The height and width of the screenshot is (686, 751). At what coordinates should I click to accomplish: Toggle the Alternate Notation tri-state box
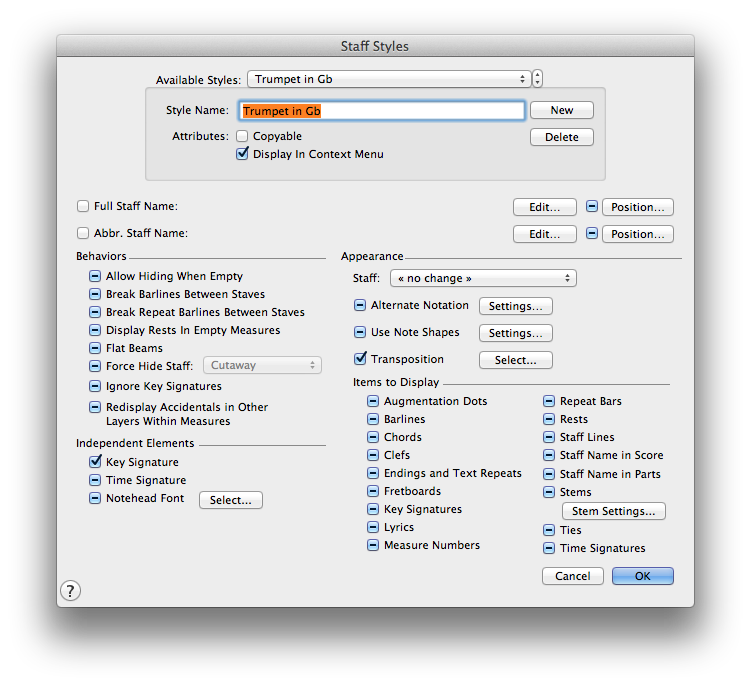360,305
